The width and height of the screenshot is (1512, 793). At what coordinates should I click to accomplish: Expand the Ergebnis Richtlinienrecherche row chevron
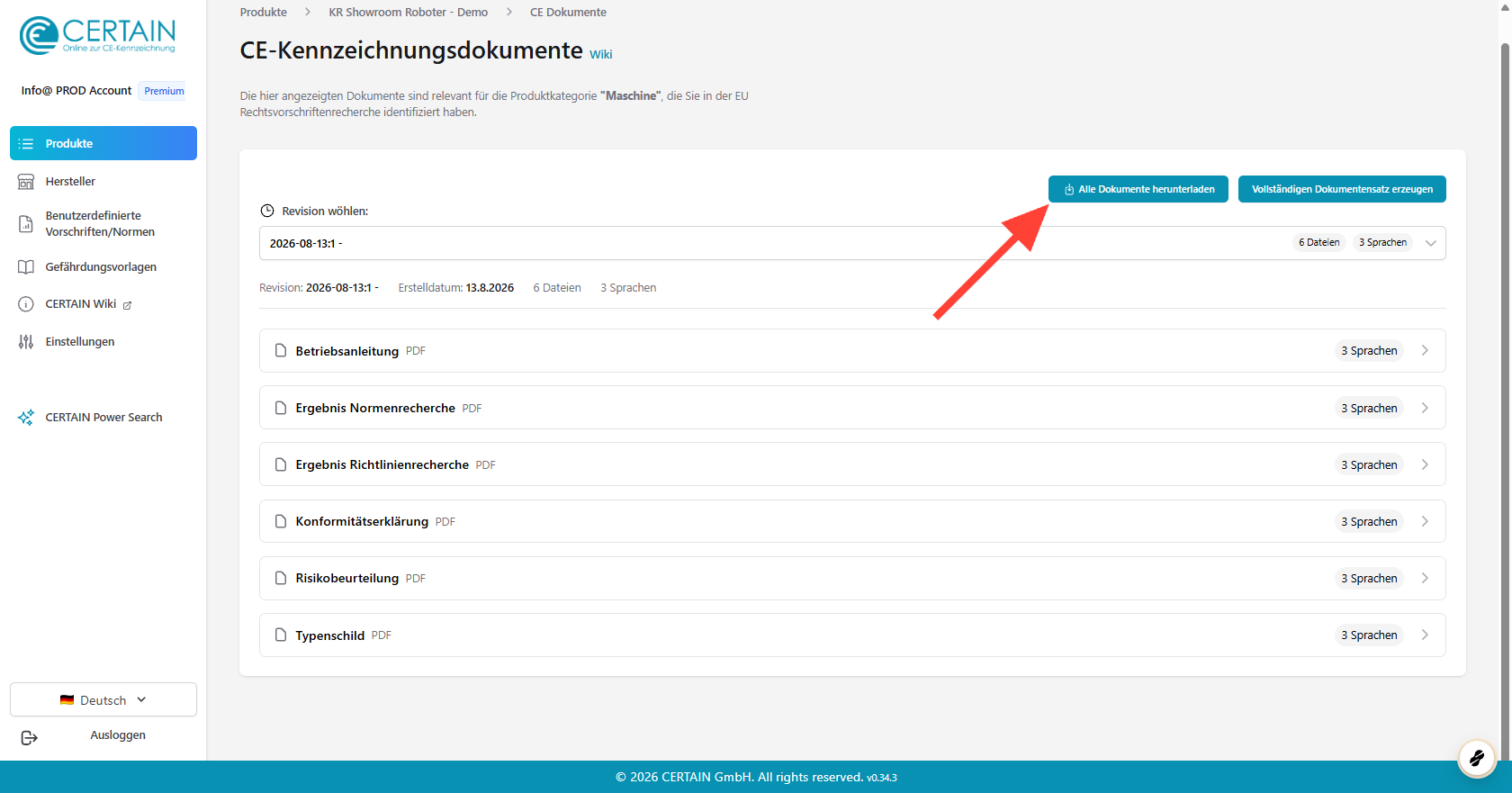point(1425,464)
